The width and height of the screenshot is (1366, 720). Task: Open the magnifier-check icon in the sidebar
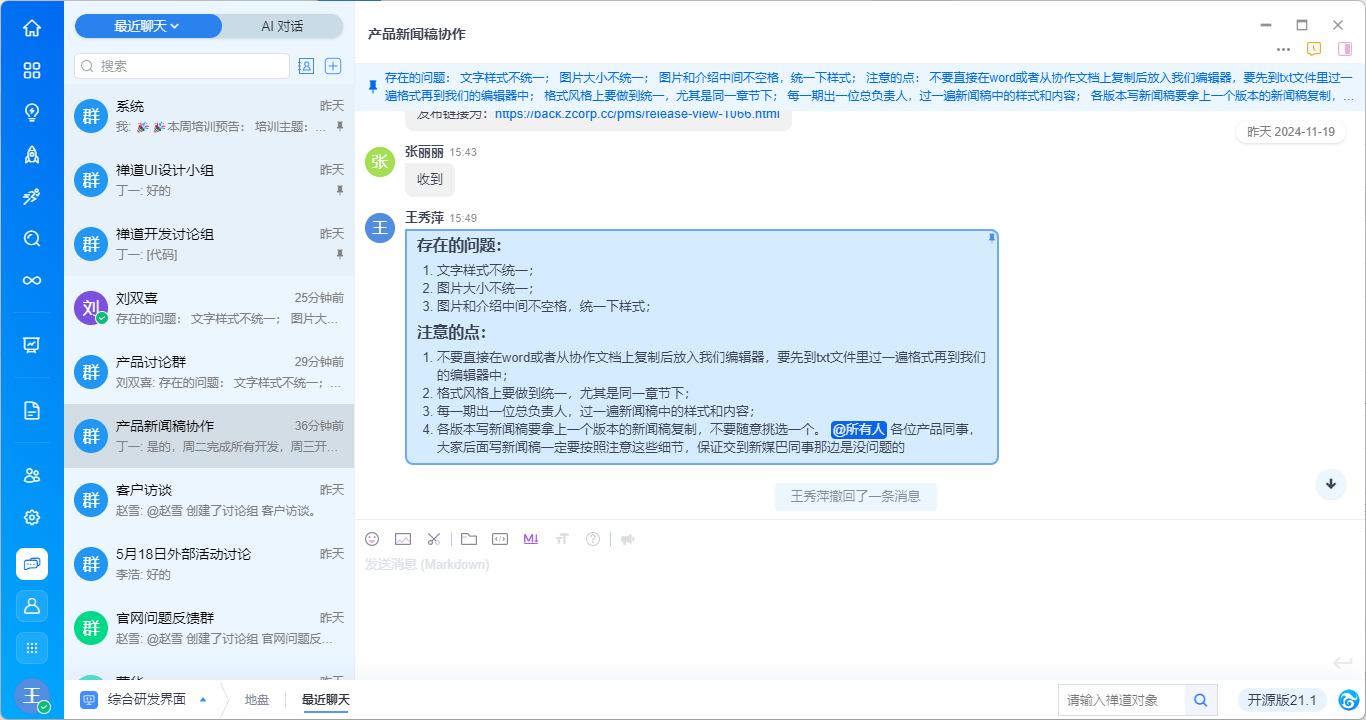coord(32,238)
